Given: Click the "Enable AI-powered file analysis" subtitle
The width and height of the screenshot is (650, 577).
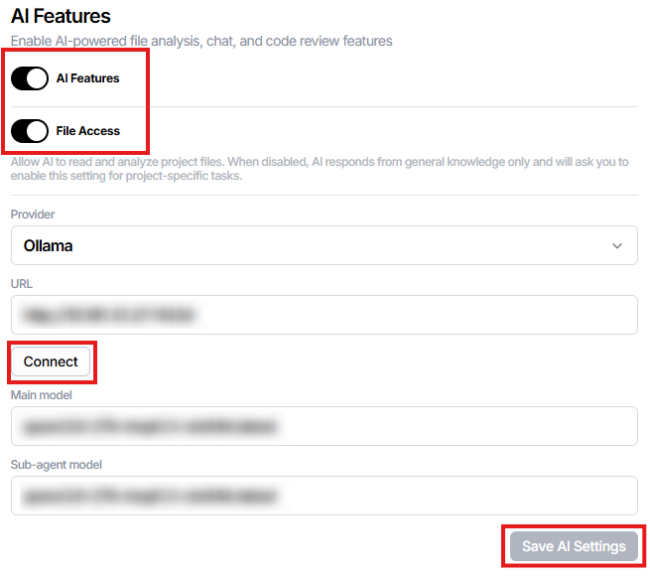Looking at the screenshot, I should tap(201, 41).
